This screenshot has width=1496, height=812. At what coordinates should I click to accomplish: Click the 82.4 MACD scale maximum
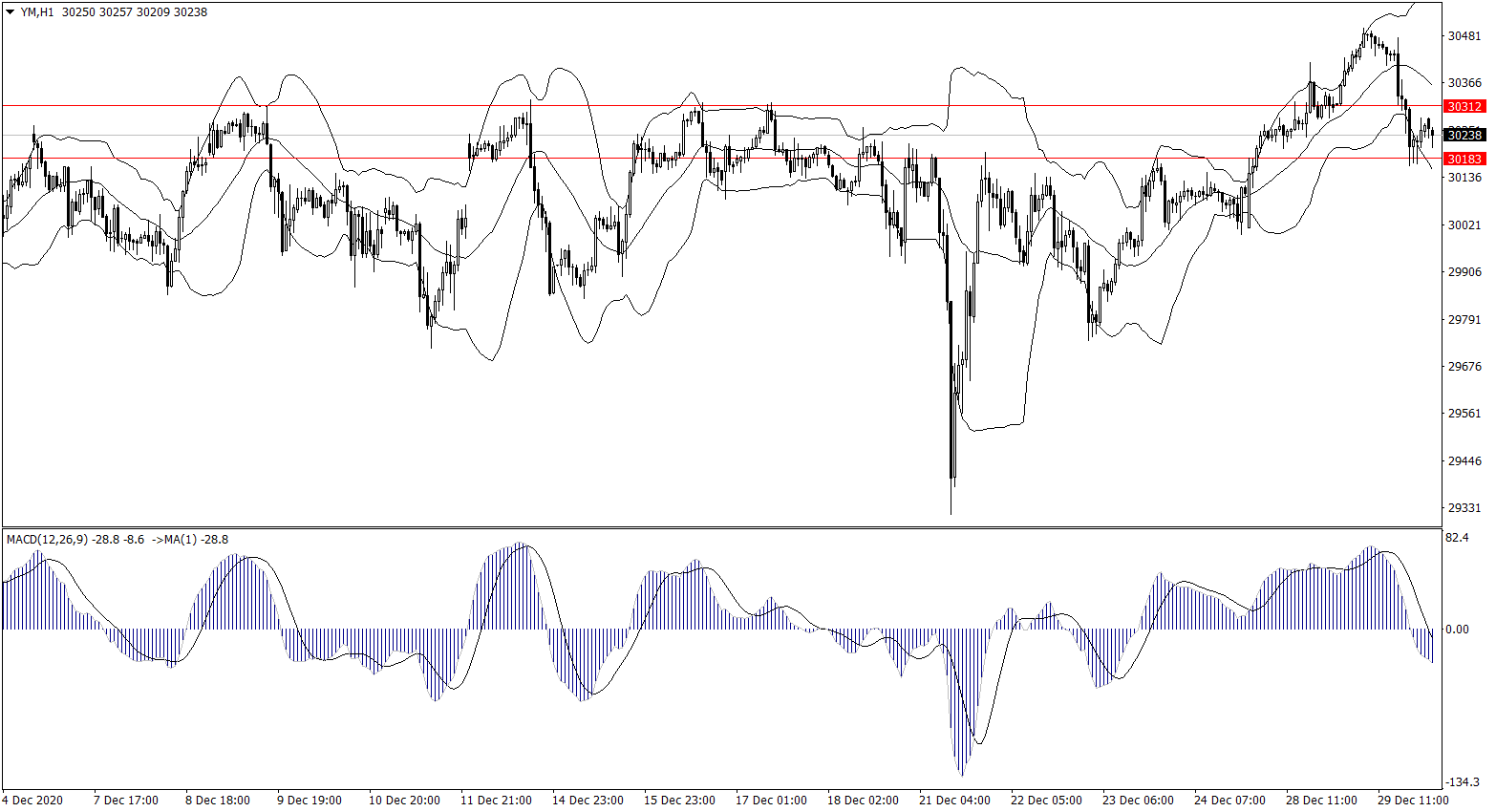pos(1457,539)
